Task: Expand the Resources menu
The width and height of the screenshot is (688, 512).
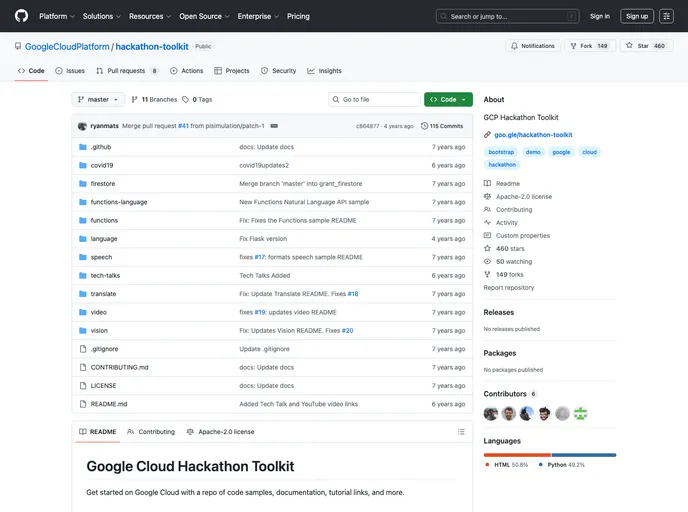Action: (150, 16)
